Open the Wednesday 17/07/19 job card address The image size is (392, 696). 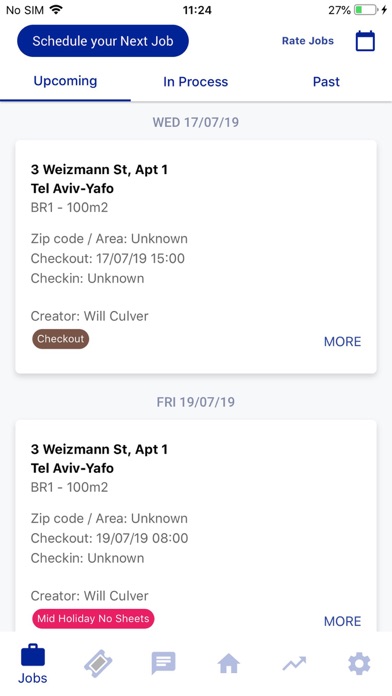click(99, 179)
